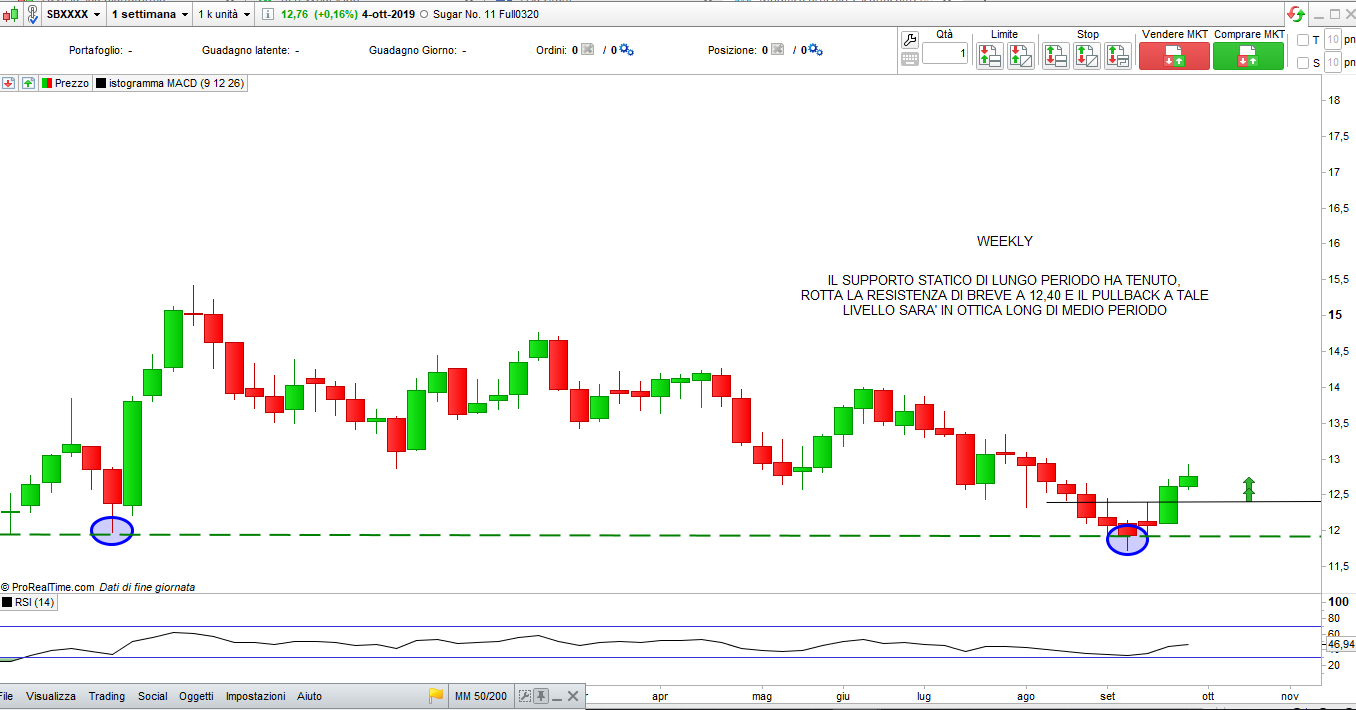Image resolution: width=1356 pixels, height=710 pixels.
Task: Click the ProRealTime.com copyright link
Action: [47, 587]
